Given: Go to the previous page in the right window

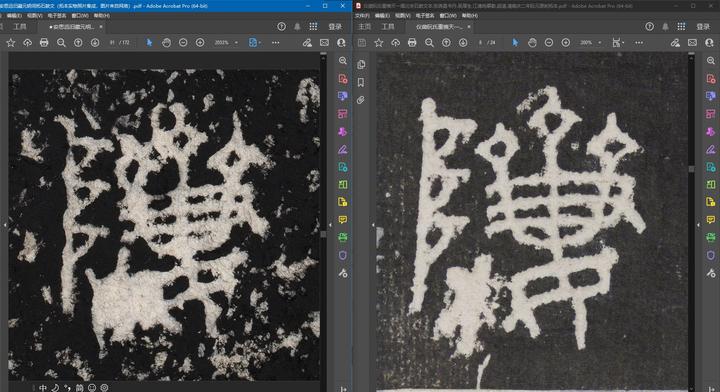Looking at the screenshot, I should click(446, 43).
